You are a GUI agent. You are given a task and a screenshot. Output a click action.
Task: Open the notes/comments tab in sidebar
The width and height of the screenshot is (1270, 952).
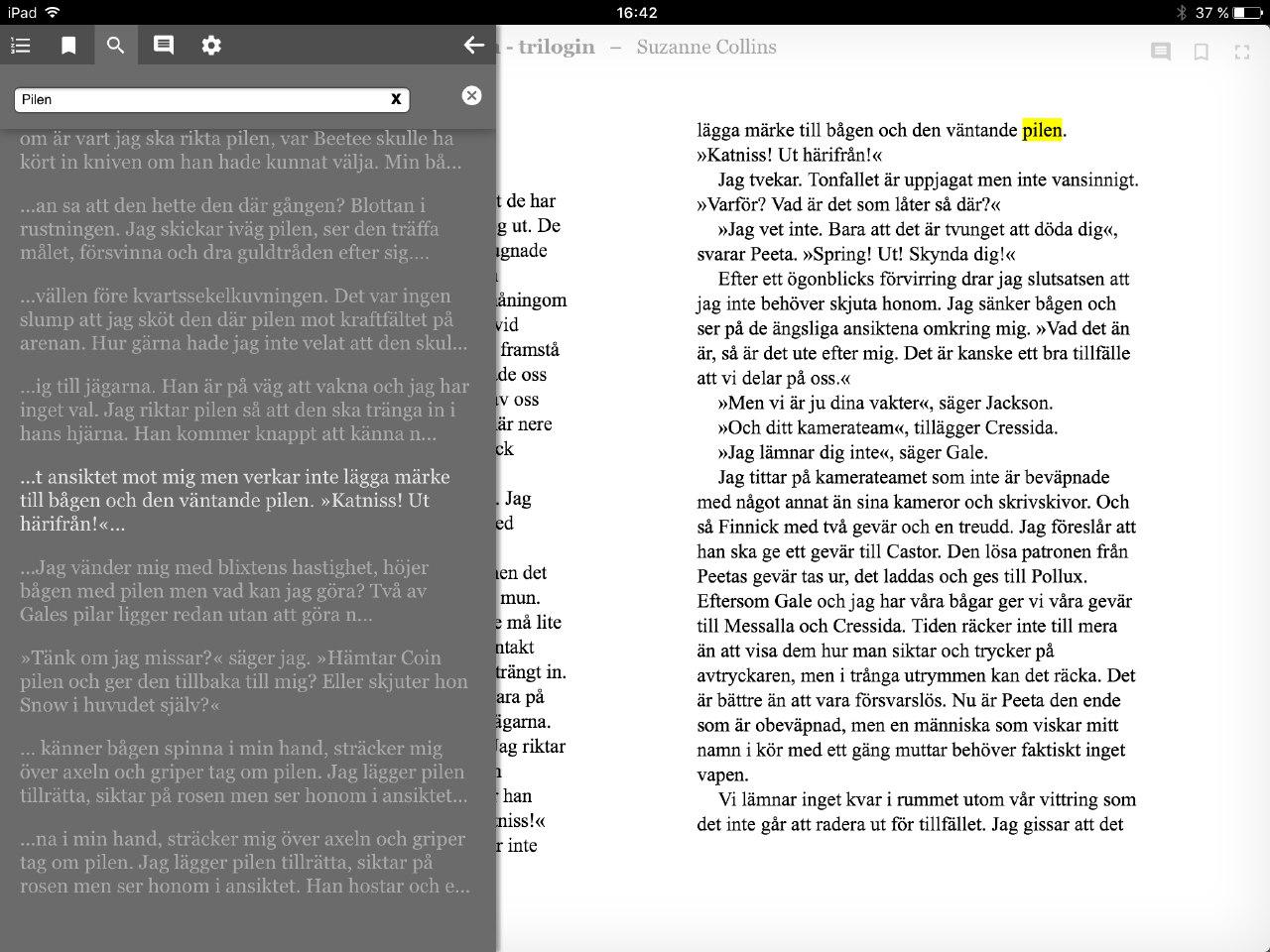point(164,46)
